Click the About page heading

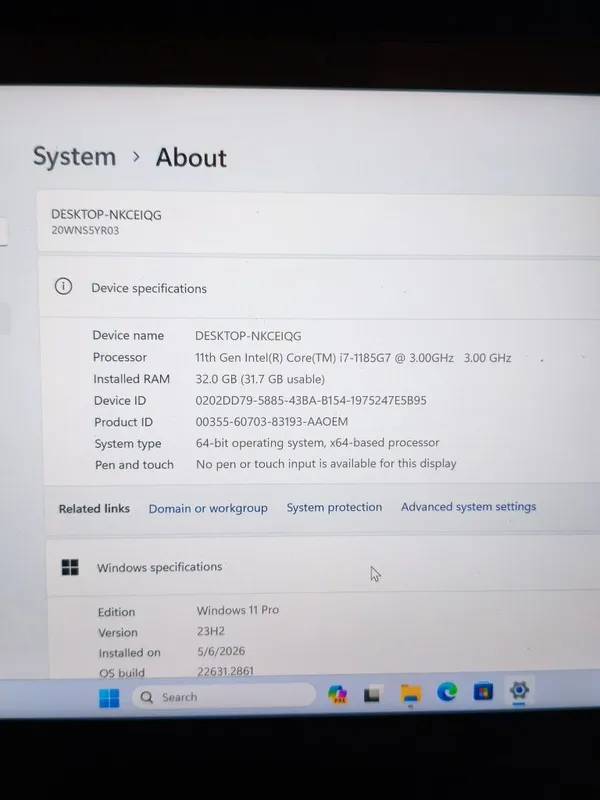click(x=191, y=158)
